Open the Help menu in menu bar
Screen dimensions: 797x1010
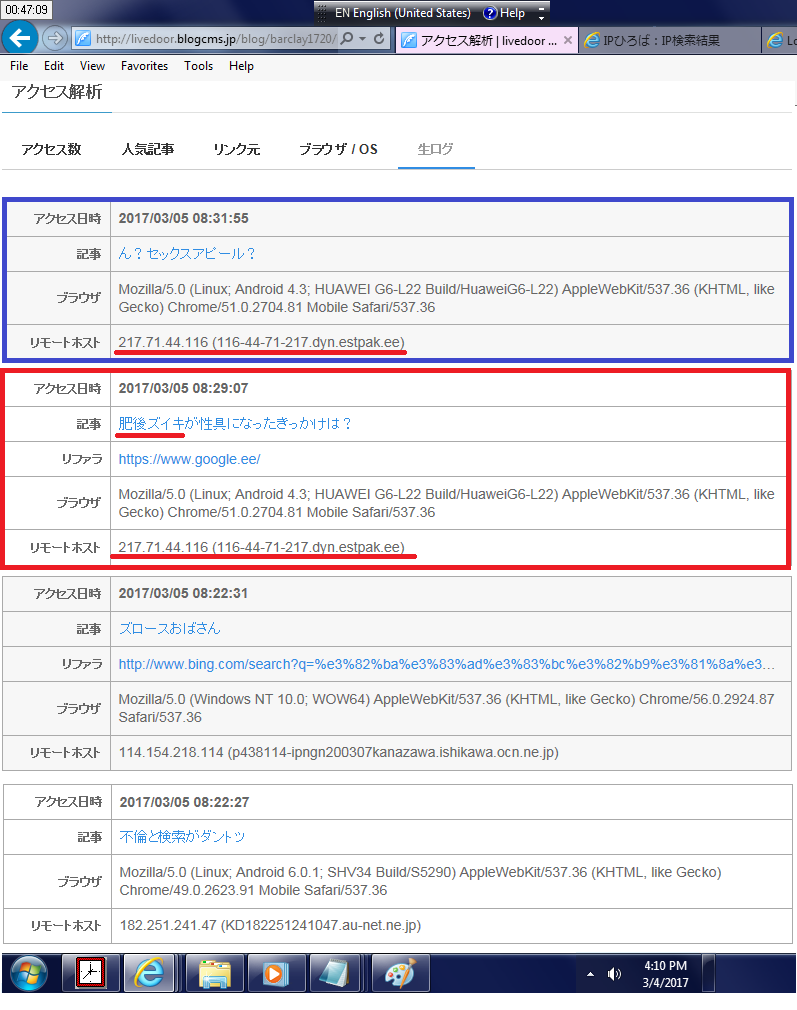pyautogui.click(x=241, y=66)
